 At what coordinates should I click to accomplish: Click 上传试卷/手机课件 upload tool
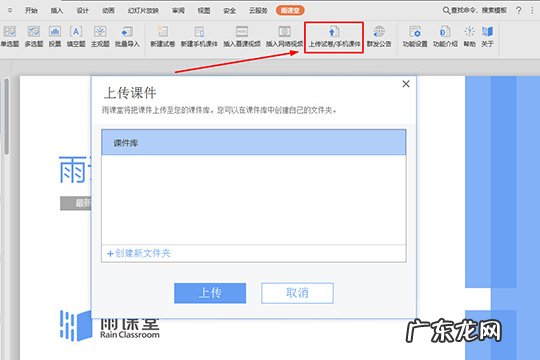click(x=334, y=37)
